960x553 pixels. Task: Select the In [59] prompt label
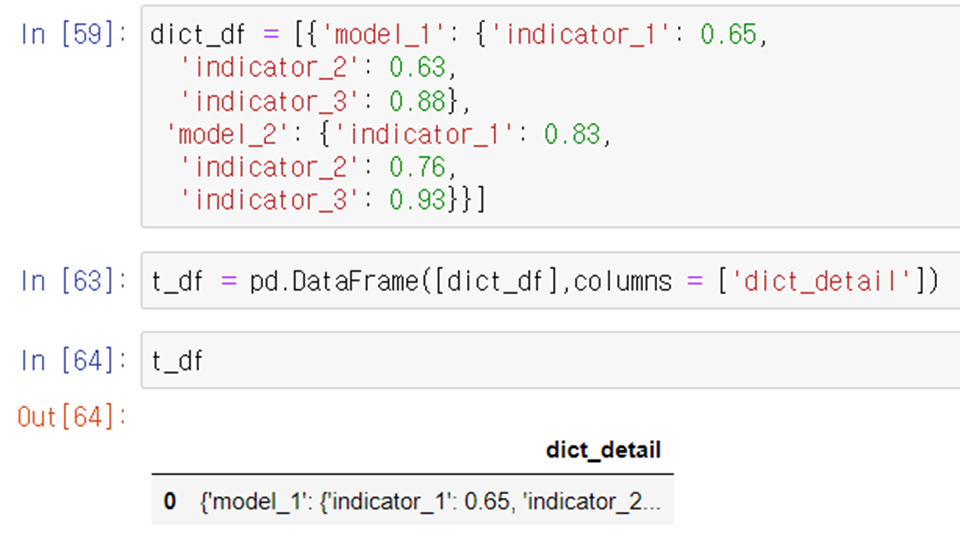pos(73,34)
